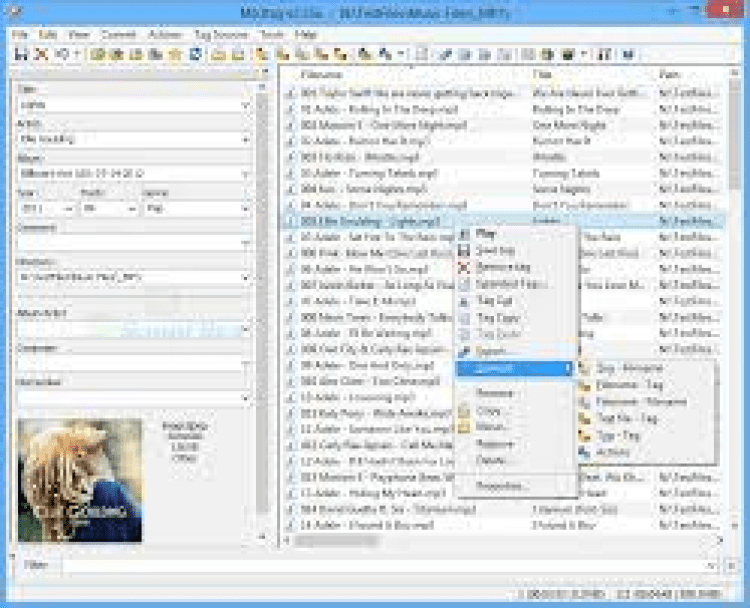Click the red X Remove tag toolbar icon

[x=41, y=54]
